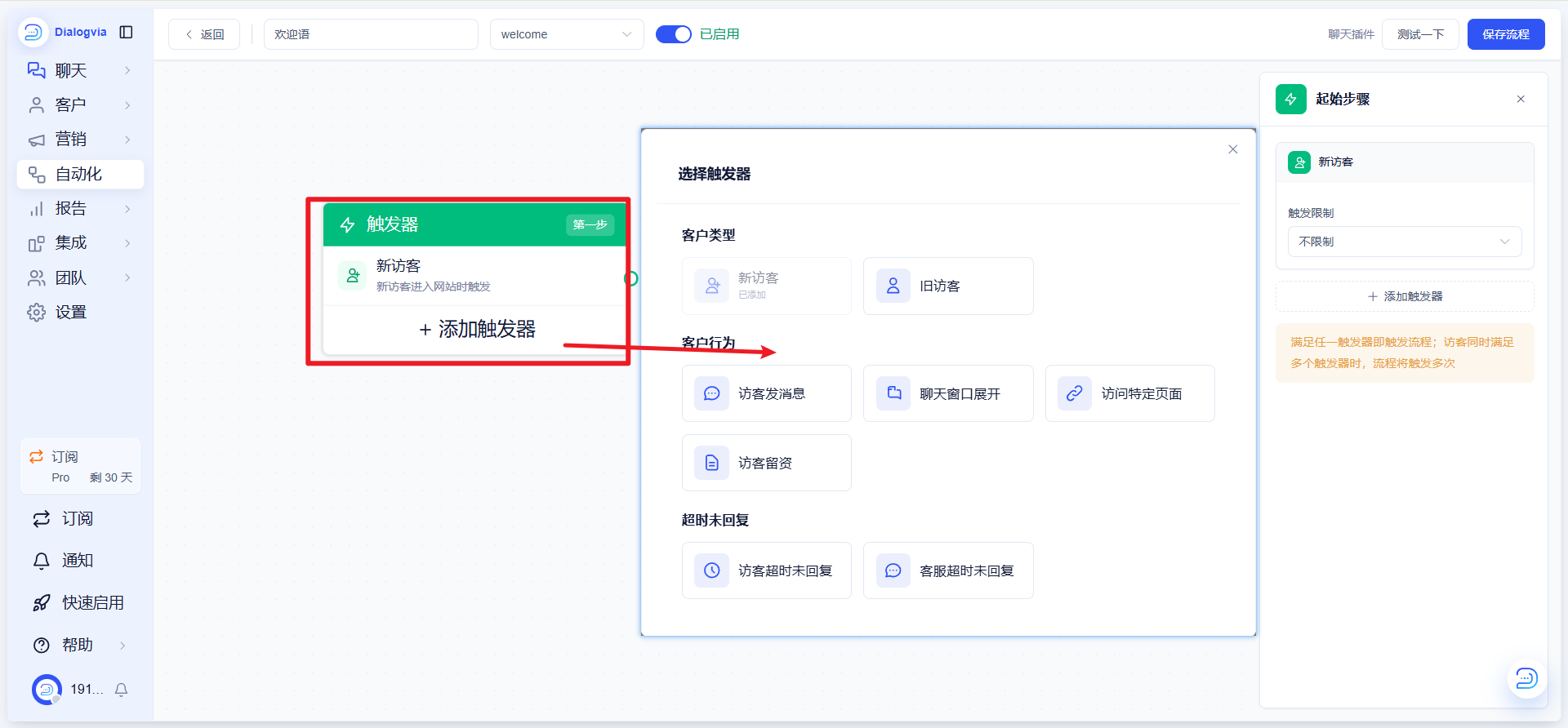Open the 设置 menu item
The image size is (1568, 728).
pos(80,313)
